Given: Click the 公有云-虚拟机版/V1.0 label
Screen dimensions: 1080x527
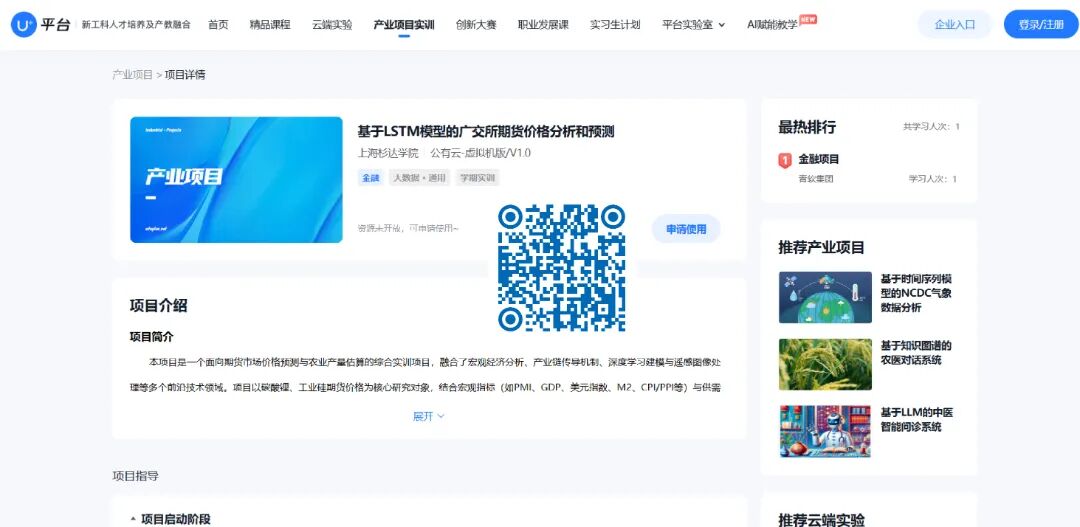Looking at the screenshot, I should pos(480,153).
